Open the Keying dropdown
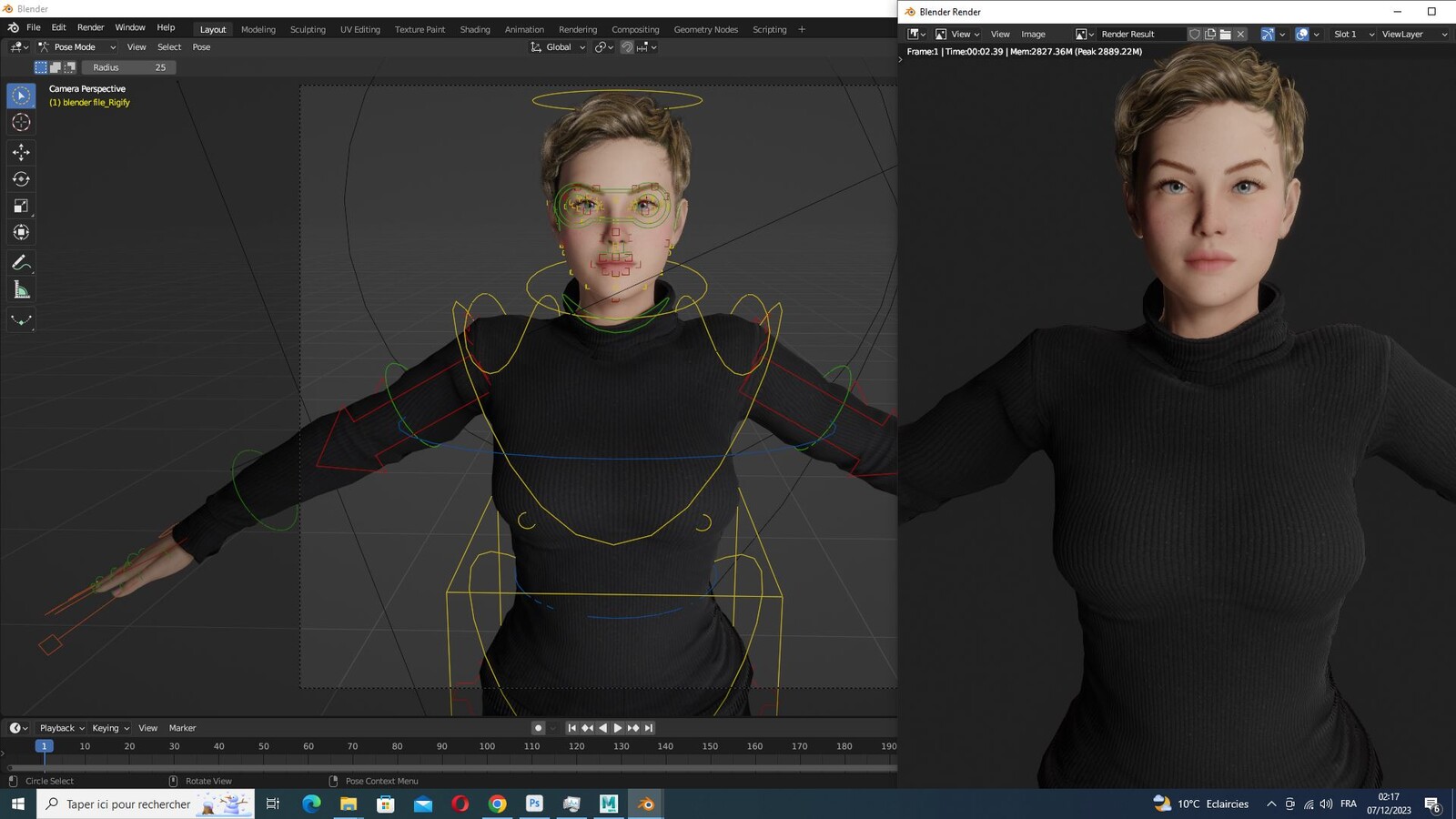This screenshot has width=1456, height=819. click(x=110, y=728)
